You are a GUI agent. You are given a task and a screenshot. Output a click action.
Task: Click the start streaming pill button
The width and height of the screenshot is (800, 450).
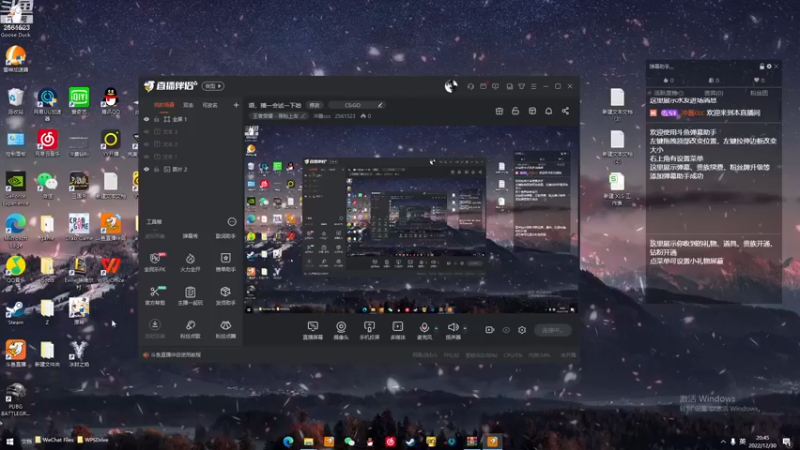click(553, 330)
